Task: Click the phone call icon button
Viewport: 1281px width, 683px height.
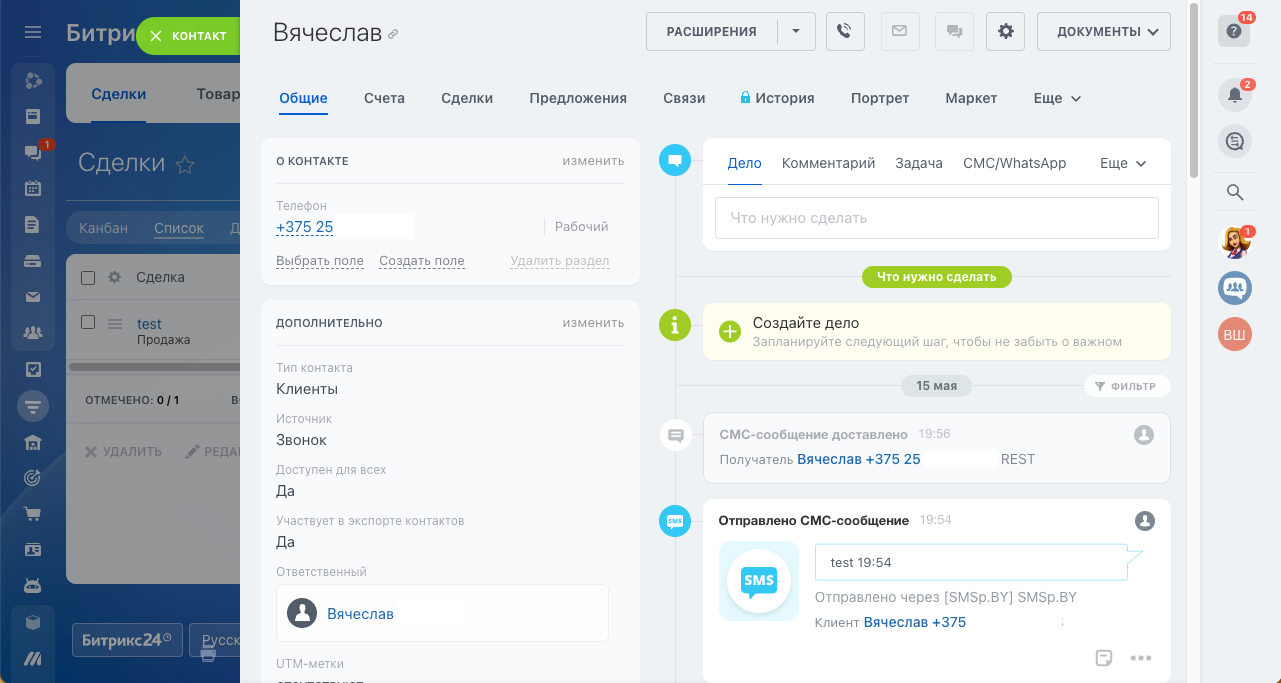Action: (x=845, y=31)
